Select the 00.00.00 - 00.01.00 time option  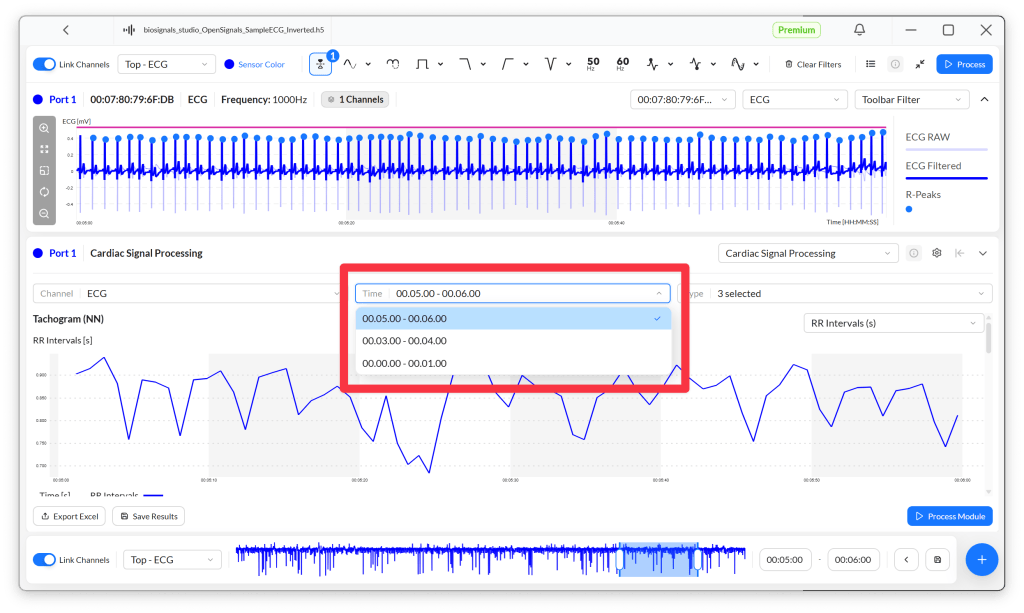tap(513, 364)
